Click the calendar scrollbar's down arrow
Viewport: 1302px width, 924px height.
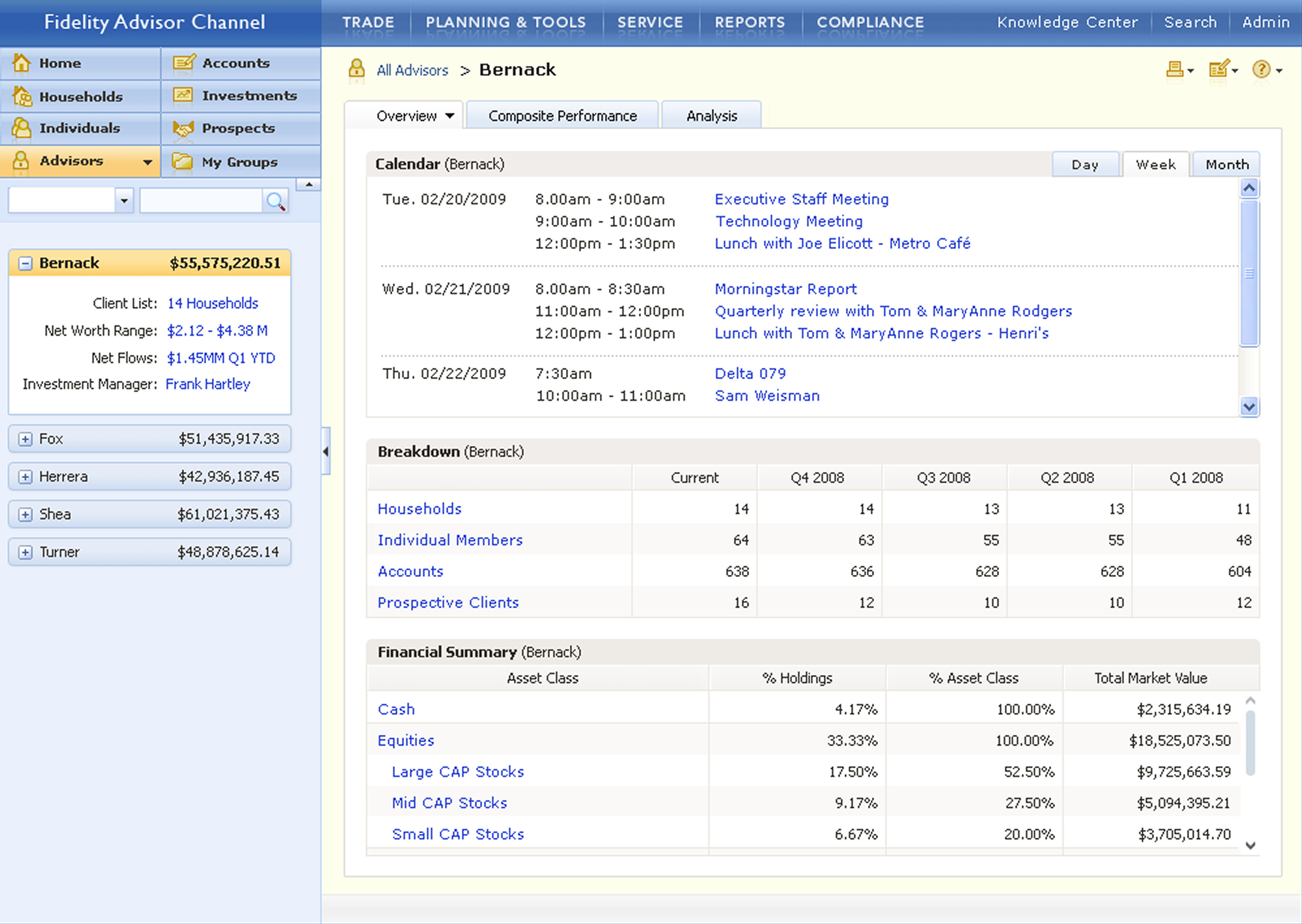(1249, 407)
